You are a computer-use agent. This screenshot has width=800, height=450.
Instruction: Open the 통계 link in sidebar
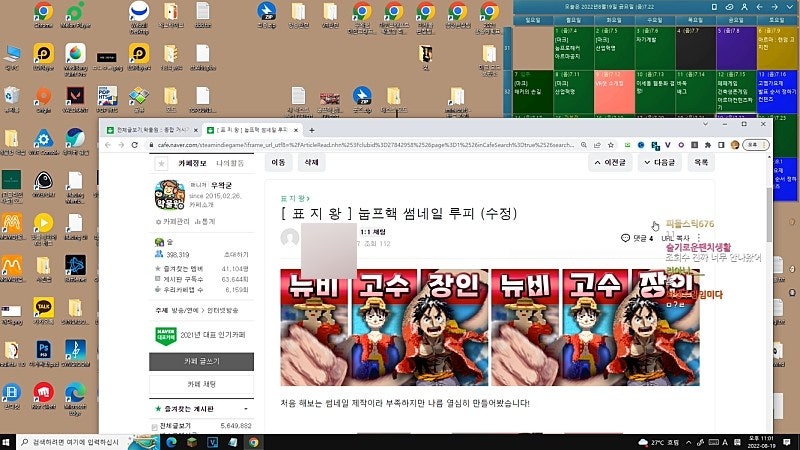click(x=205, y=221)
